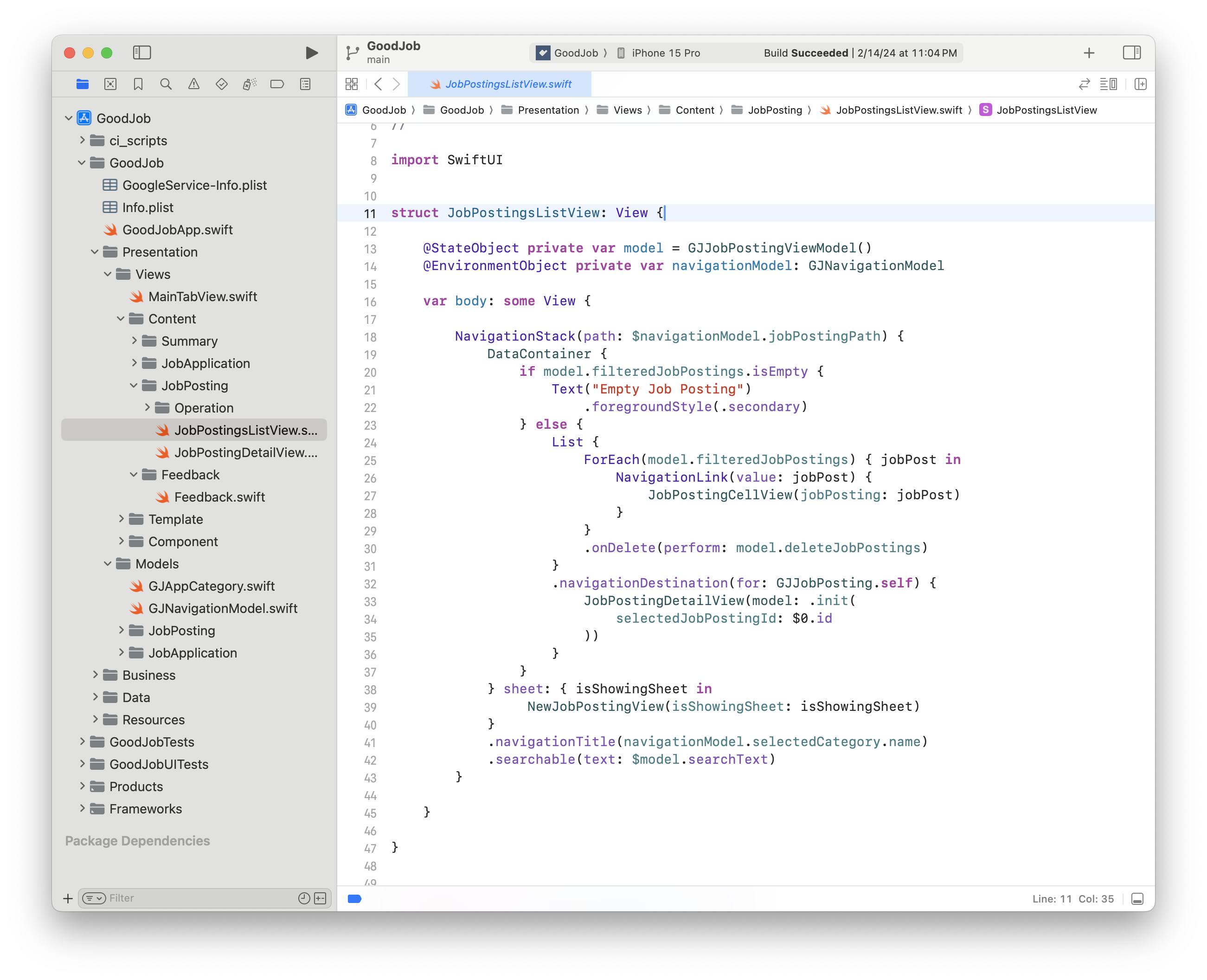1207x980 pixels.
Task: Click the navigator Filter text field
Action: [x=198, y=898]
